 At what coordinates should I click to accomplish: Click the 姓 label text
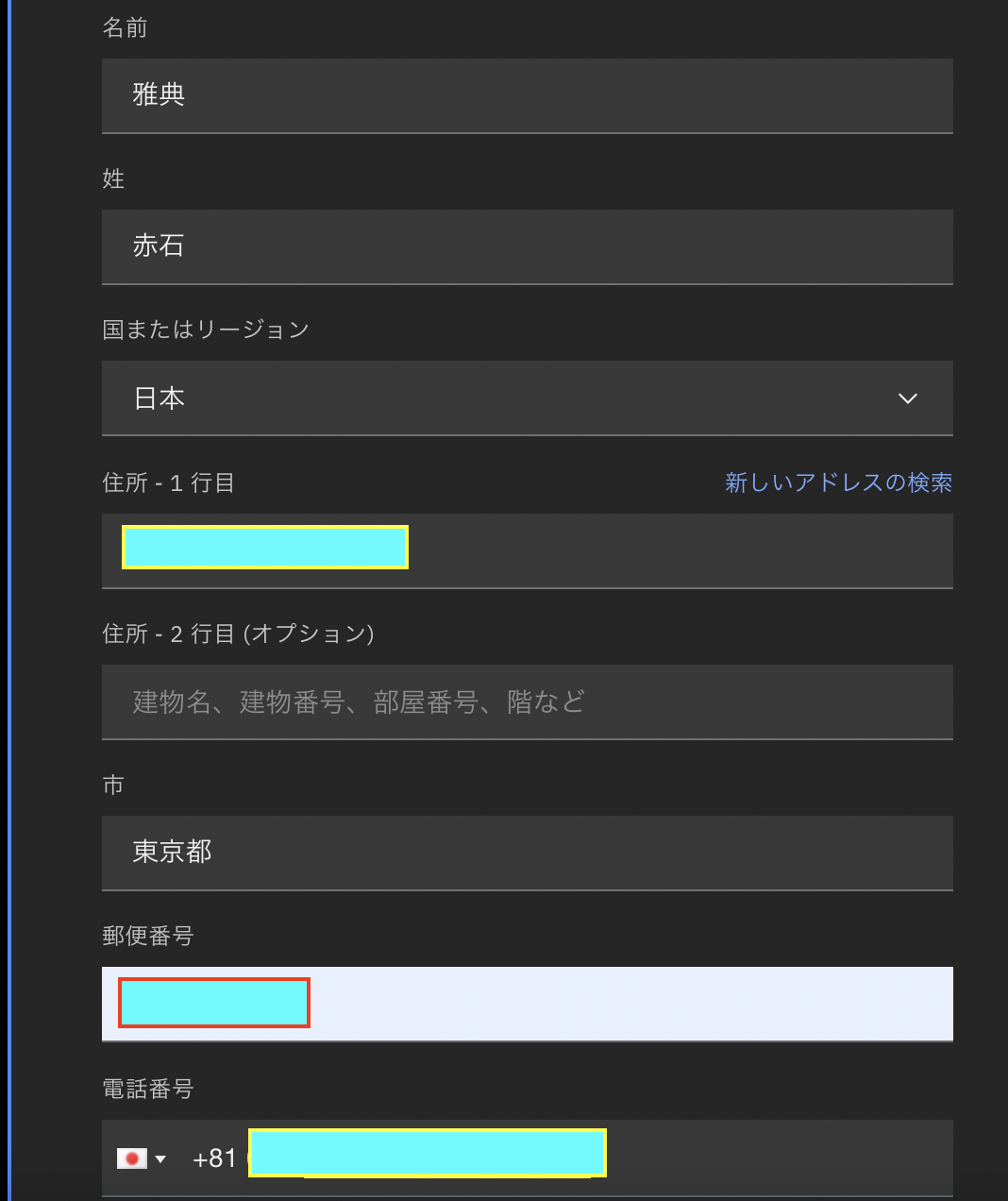113,179
